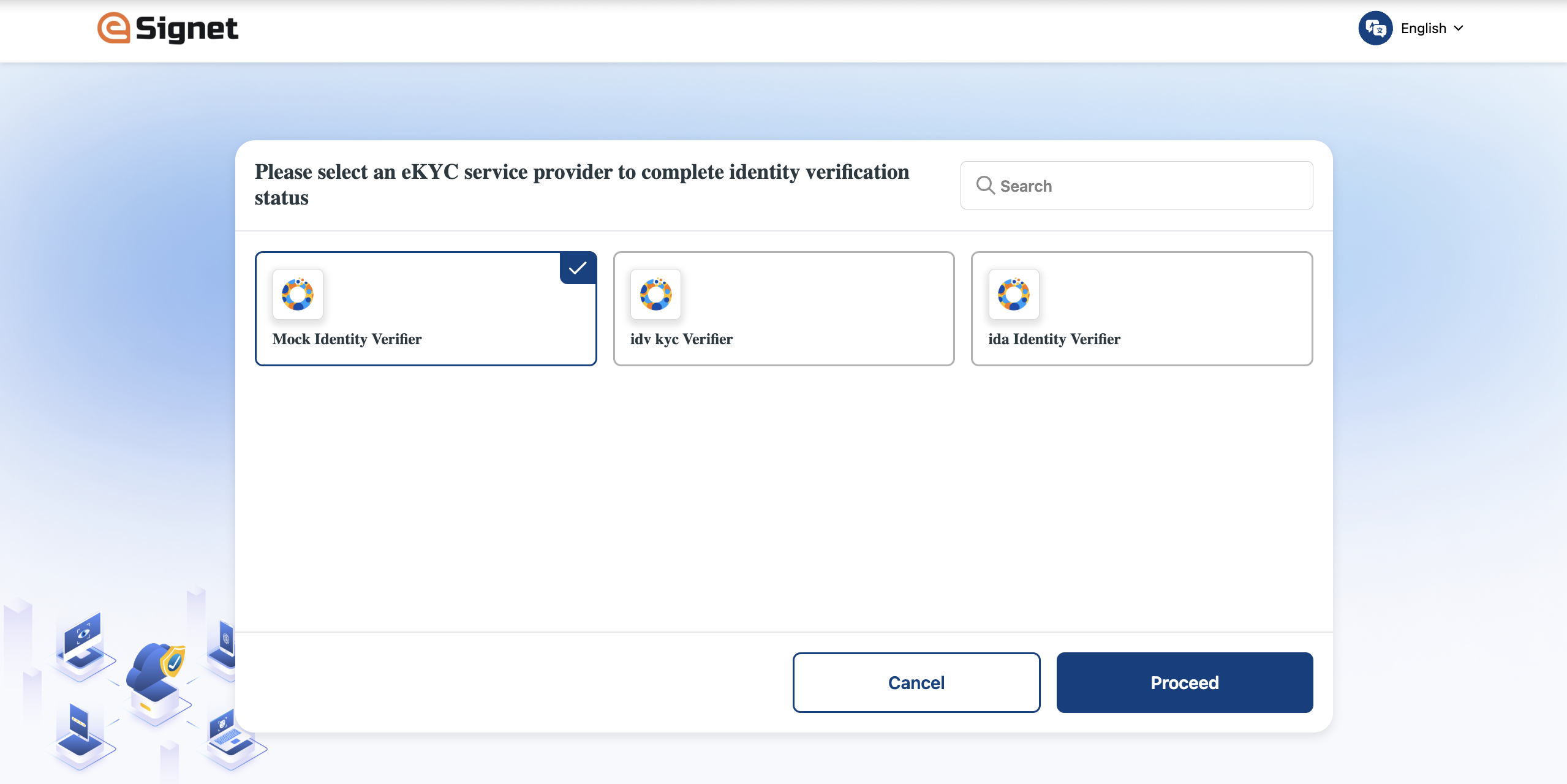Click the search magnifier icon

tap(985, 185)
